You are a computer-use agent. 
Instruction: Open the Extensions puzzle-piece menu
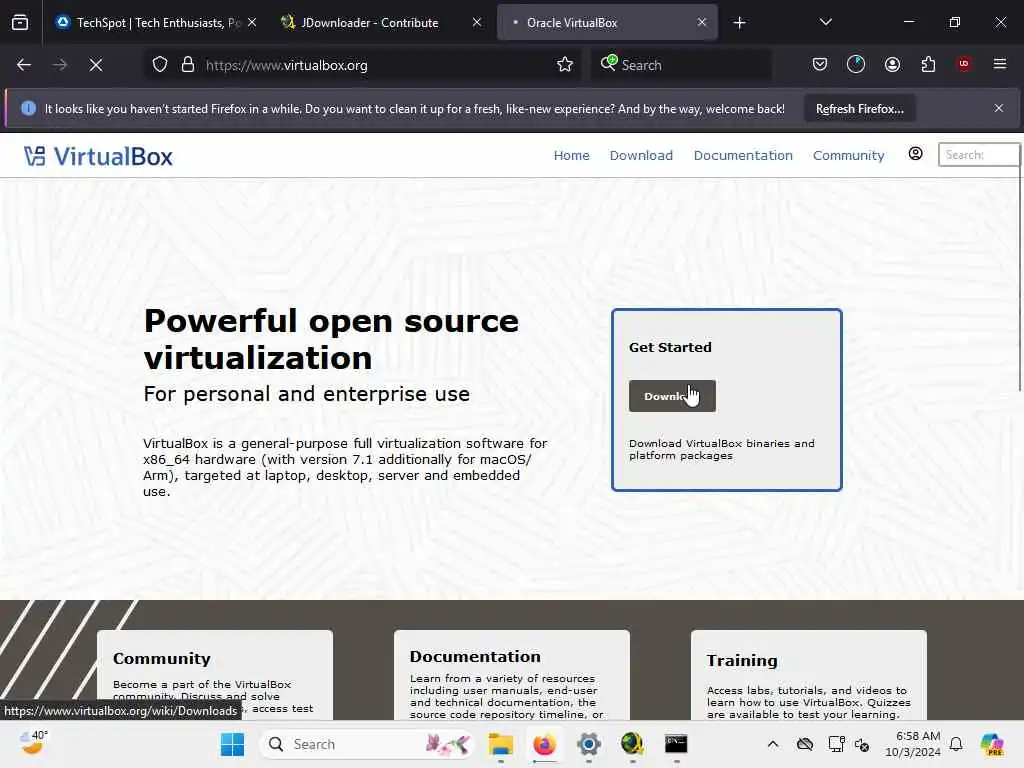pyautogui.click(x=928, y=64)
